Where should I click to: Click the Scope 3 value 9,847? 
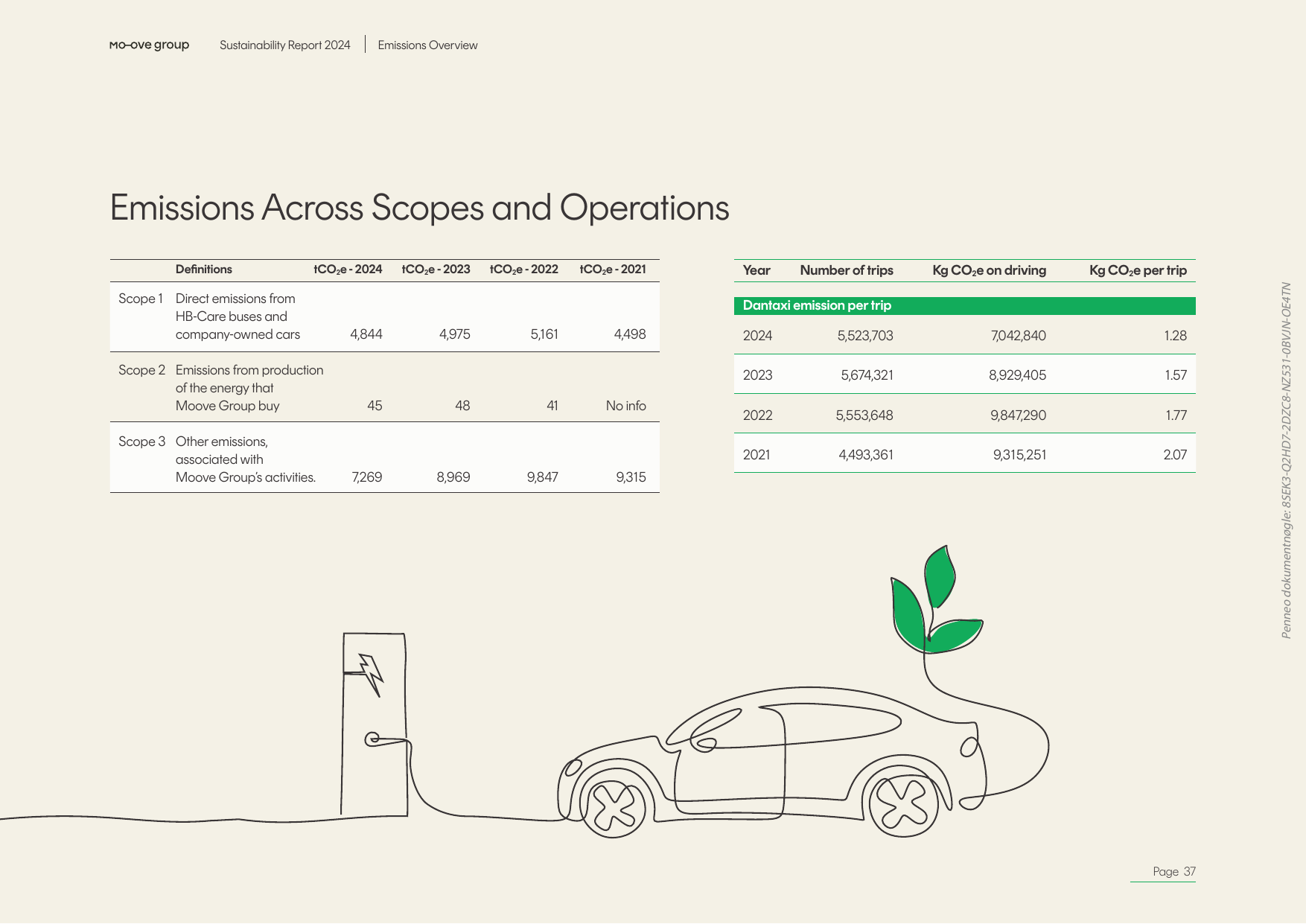click(x=542, y=477)
